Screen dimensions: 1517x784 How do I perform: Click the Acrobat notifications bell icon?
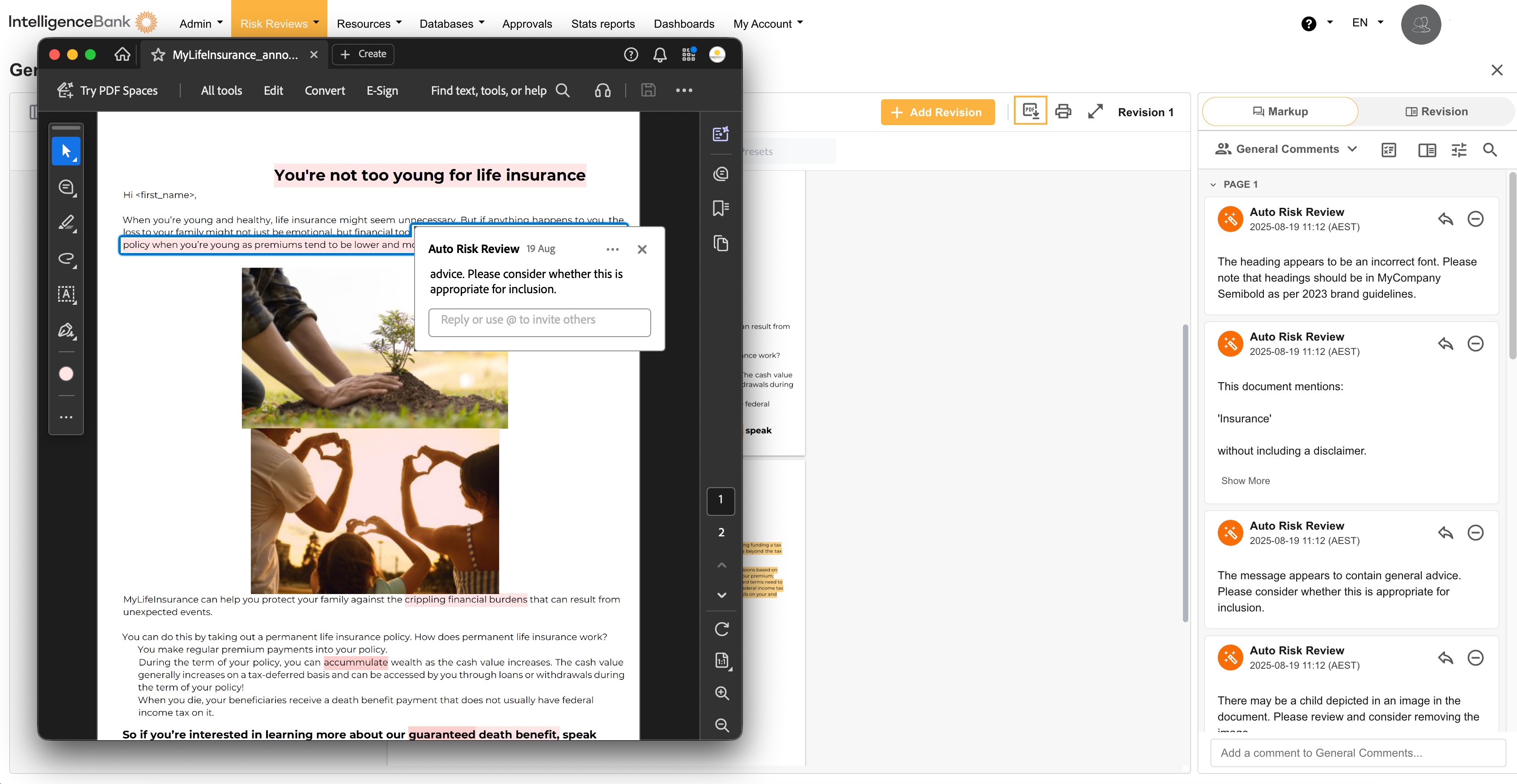660,55
